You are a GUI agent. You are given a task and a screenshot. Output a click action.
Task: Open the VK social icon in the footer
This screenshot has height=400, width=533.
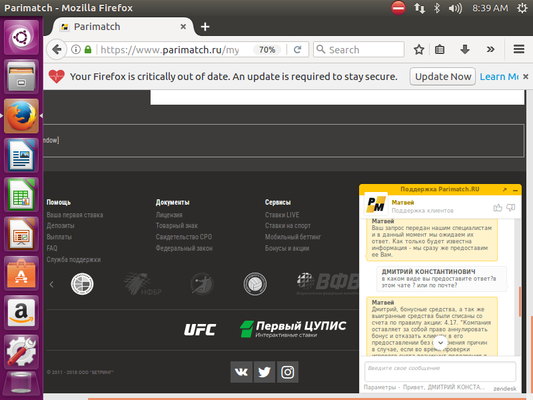pos(241,372)
